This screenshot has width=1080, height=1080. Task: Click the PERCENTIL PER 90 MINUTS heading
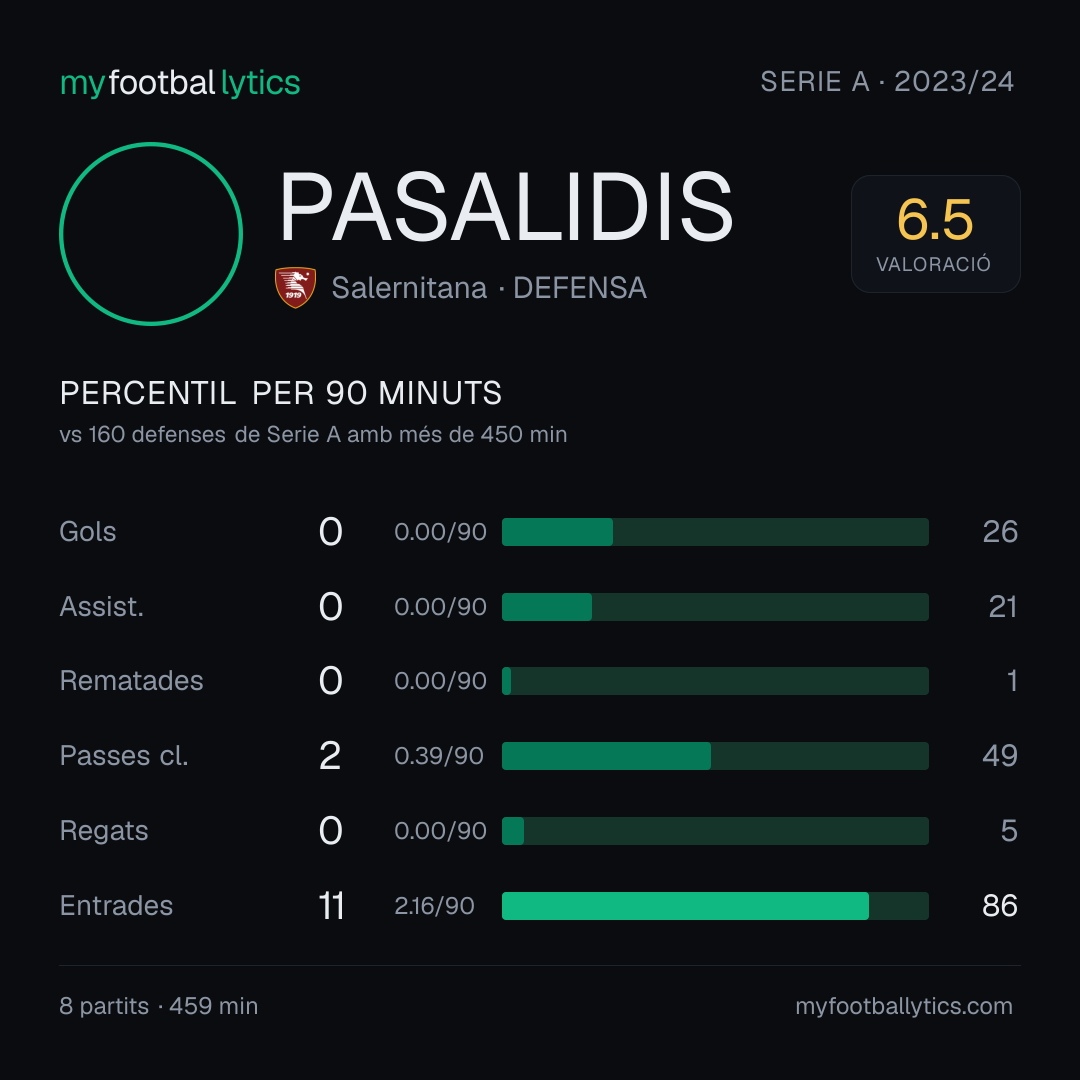tap(280, 393)
